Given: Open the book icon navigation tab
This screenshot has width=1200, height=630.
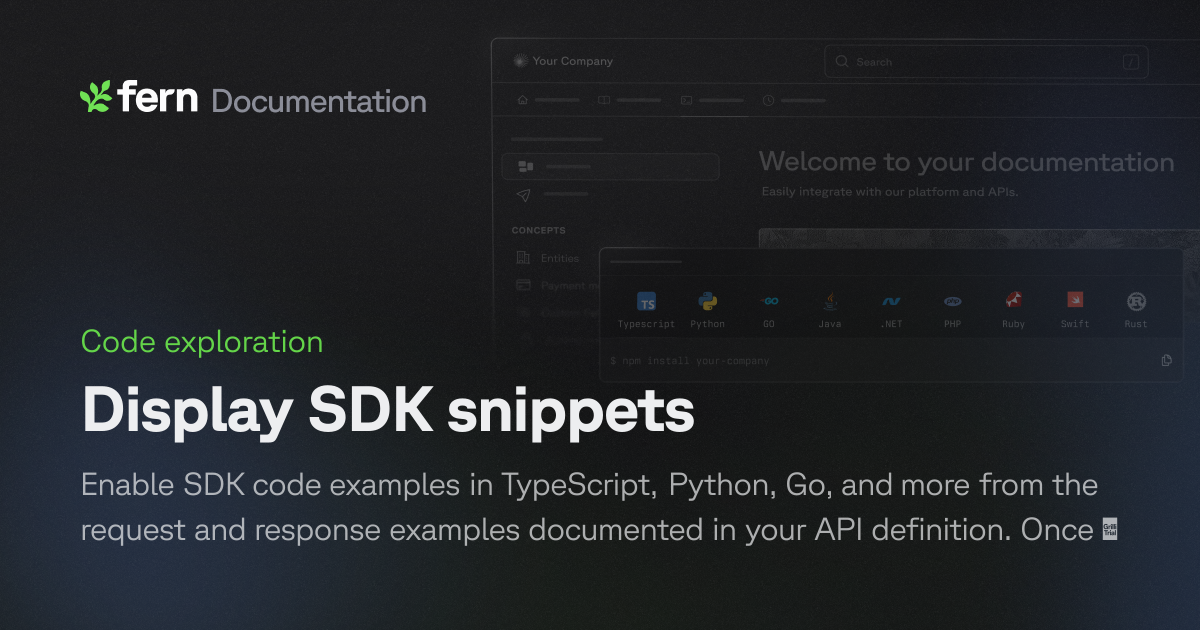Looking at the screenshot, I should (604, 100).
